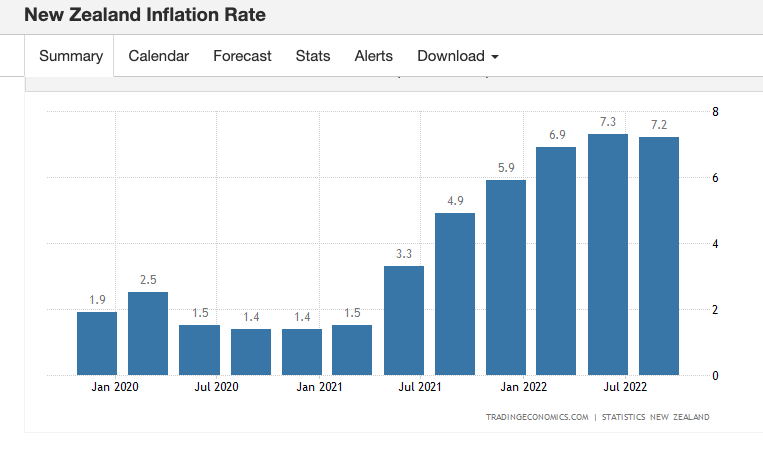Click the 2.5 inflation bar

(148, 333)
